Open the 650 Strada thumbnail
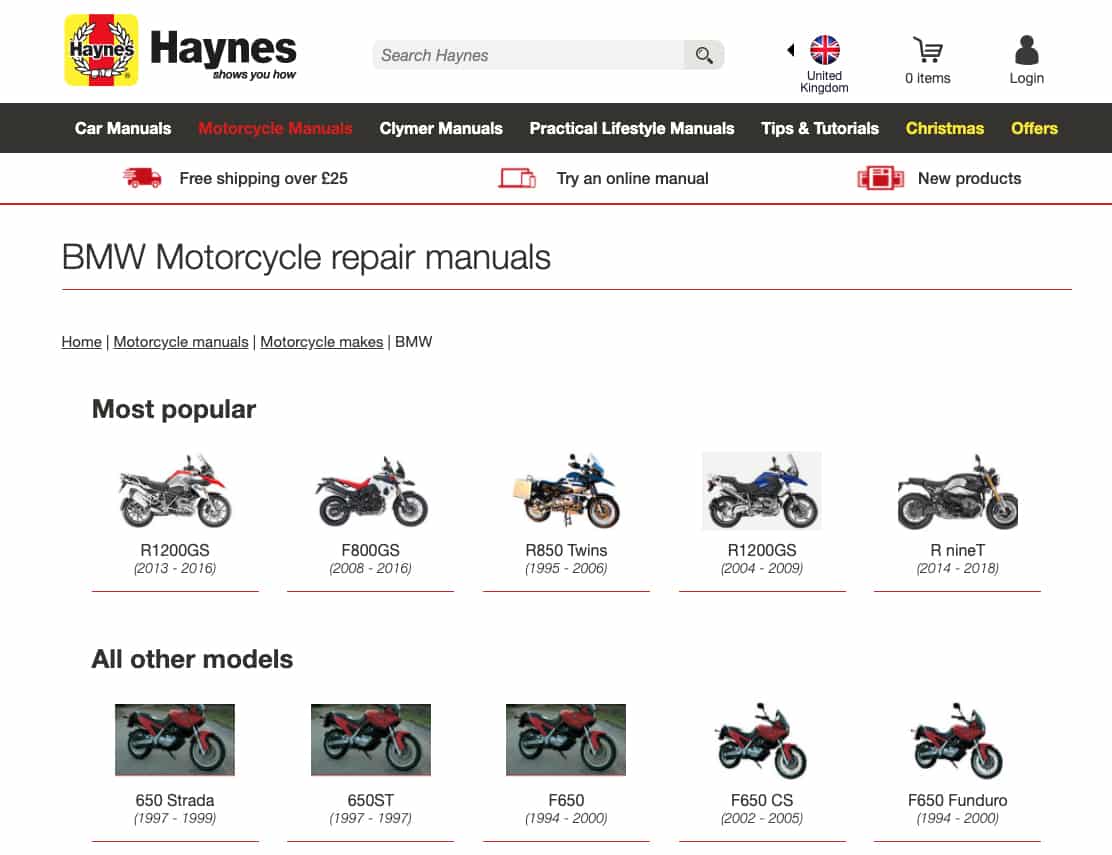 coord(174,739)
